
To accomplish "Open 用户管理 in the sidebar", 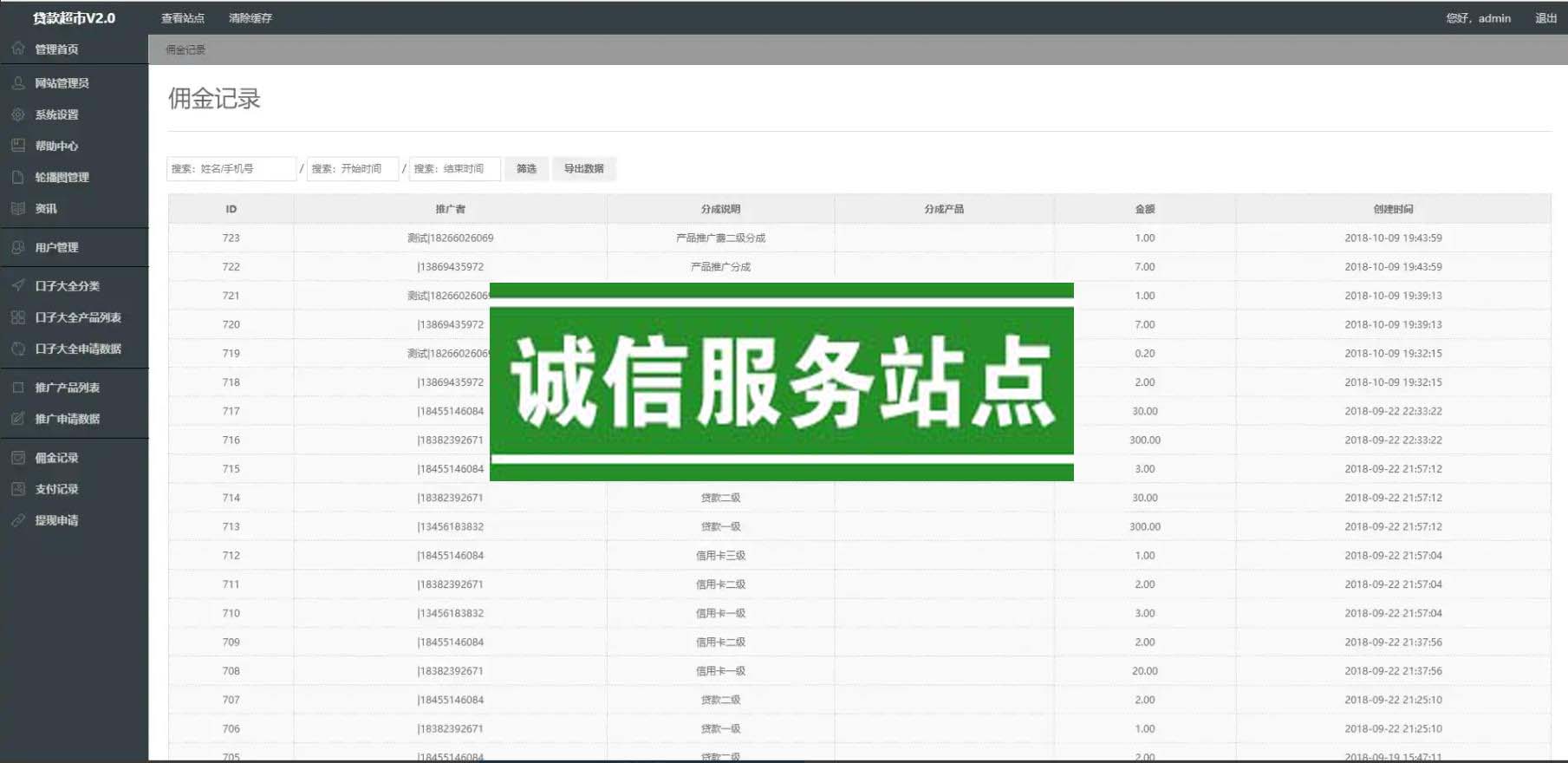I will coord(56,247).
